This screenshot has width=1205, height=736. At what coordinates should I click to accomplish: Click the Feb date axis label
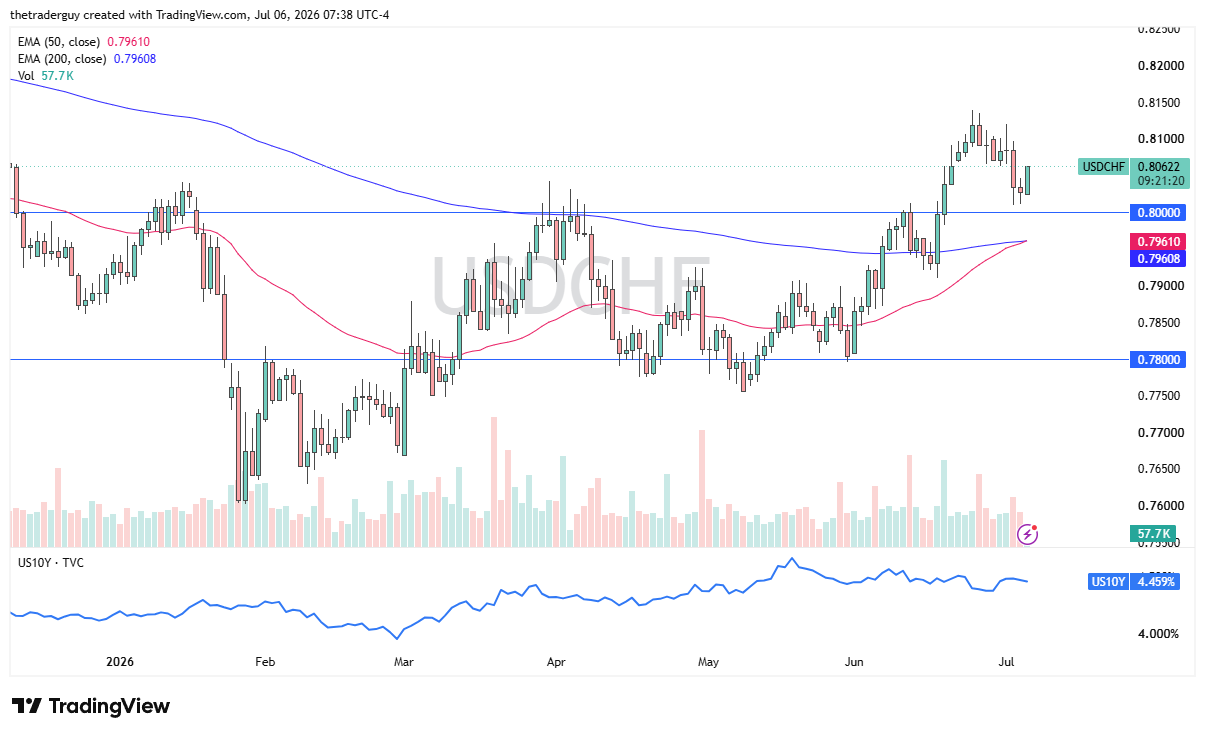pos(264,662)
